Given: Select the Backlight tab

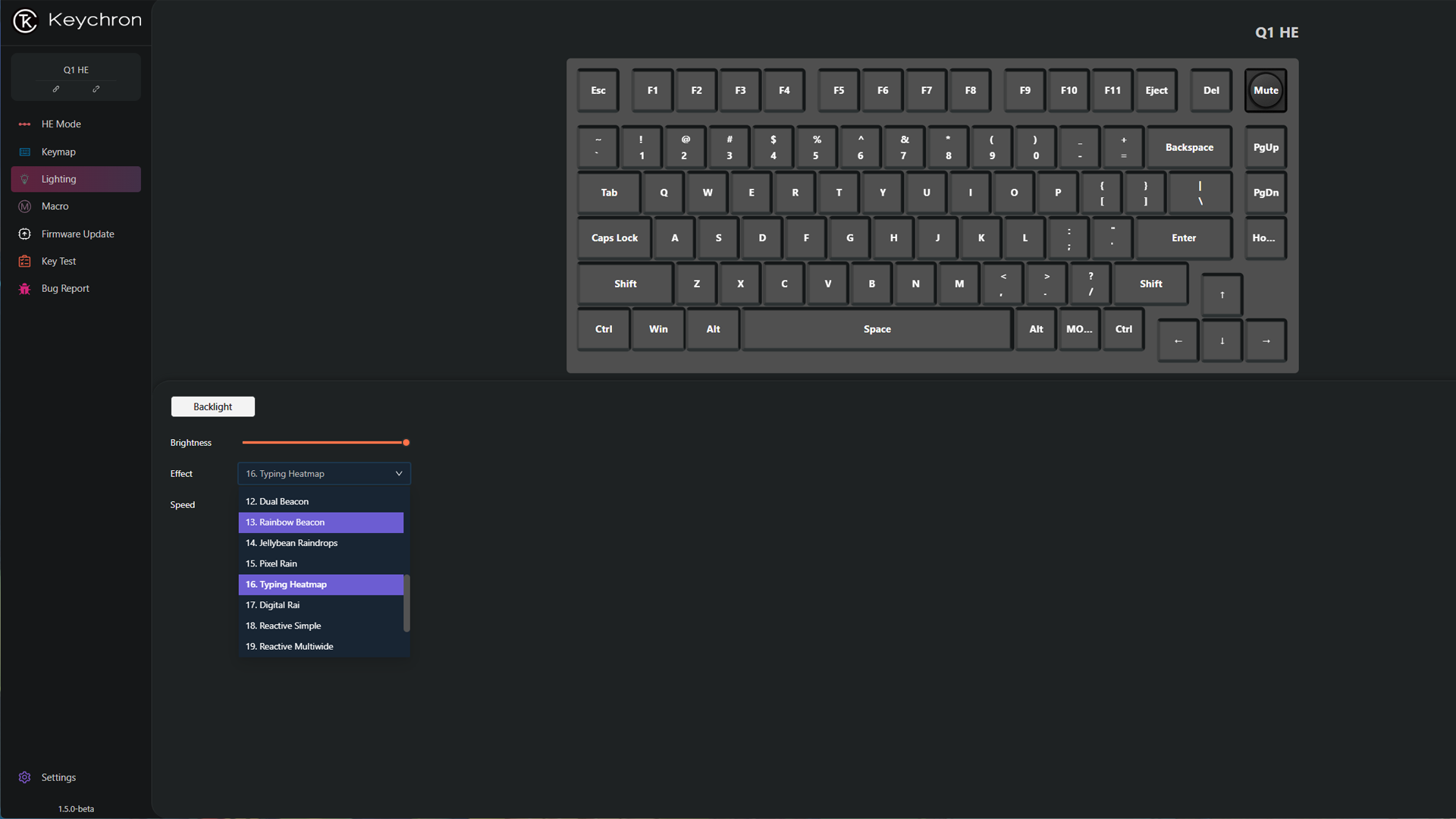Looking at the screenshot, I should pos(212,407).
